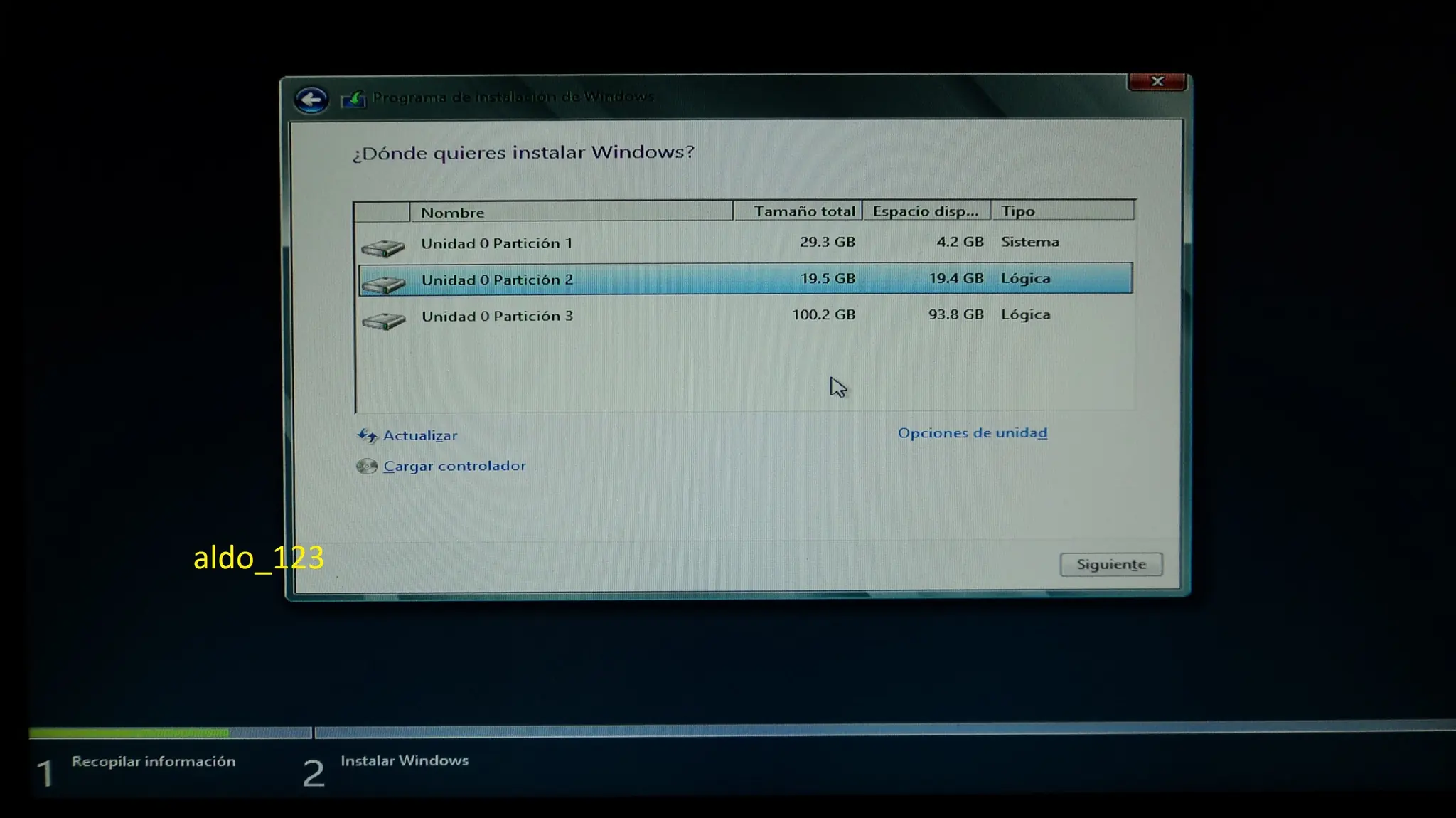The image size is (1456, 818).
Task: Click the green installation progress bar
Action: (x=129, y=732)
